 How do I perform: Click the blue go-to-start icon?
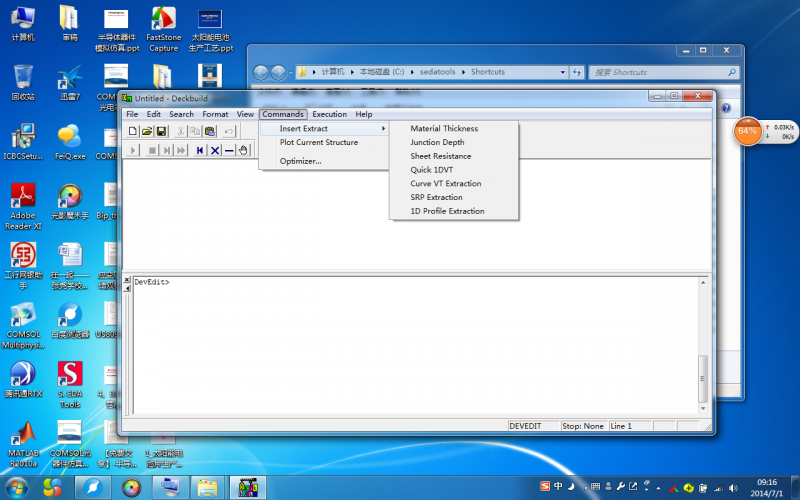[x=200, y=150]
